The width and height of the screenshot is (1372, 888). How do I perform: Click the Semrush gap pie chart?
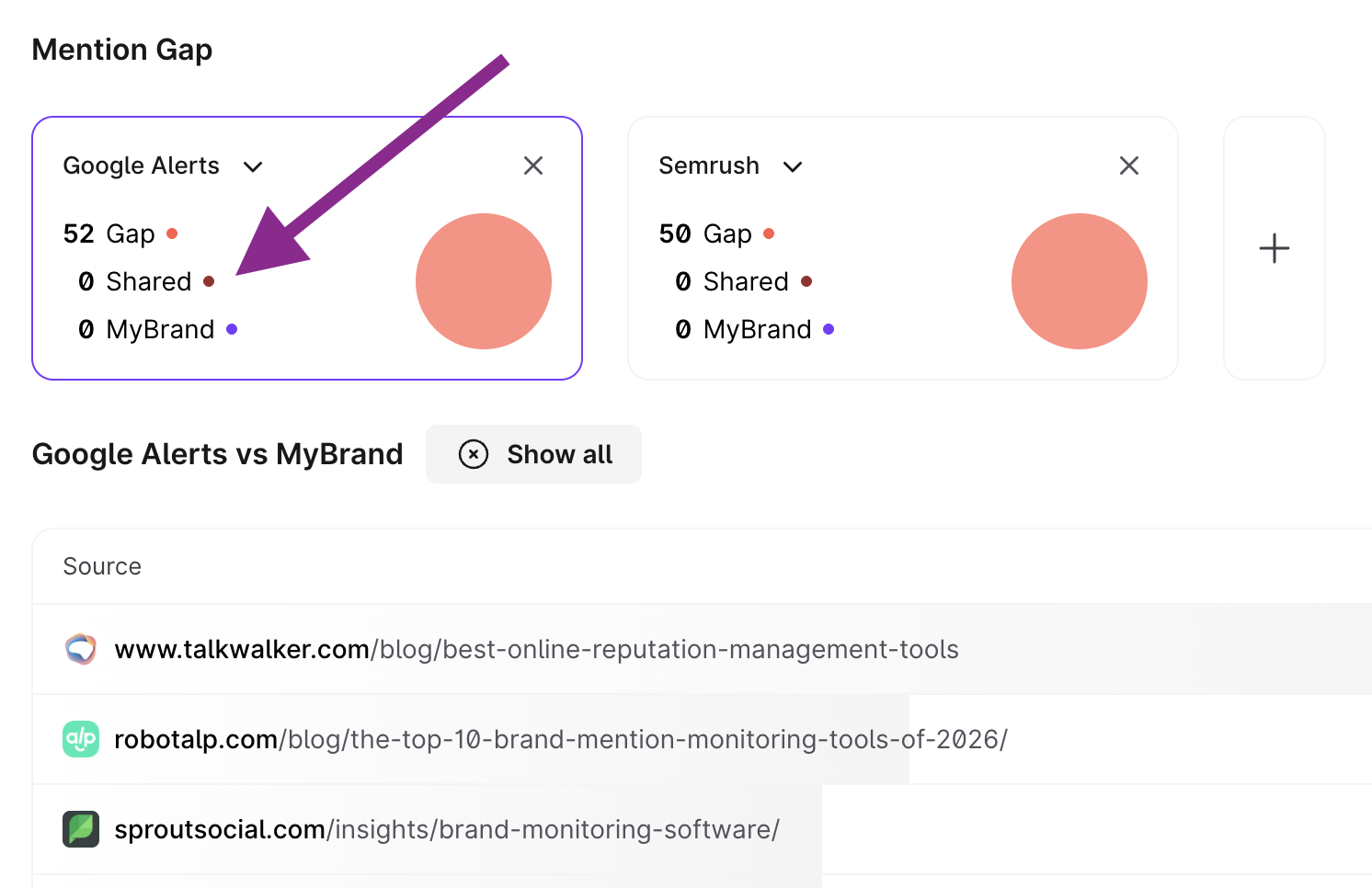(1080, 281)
